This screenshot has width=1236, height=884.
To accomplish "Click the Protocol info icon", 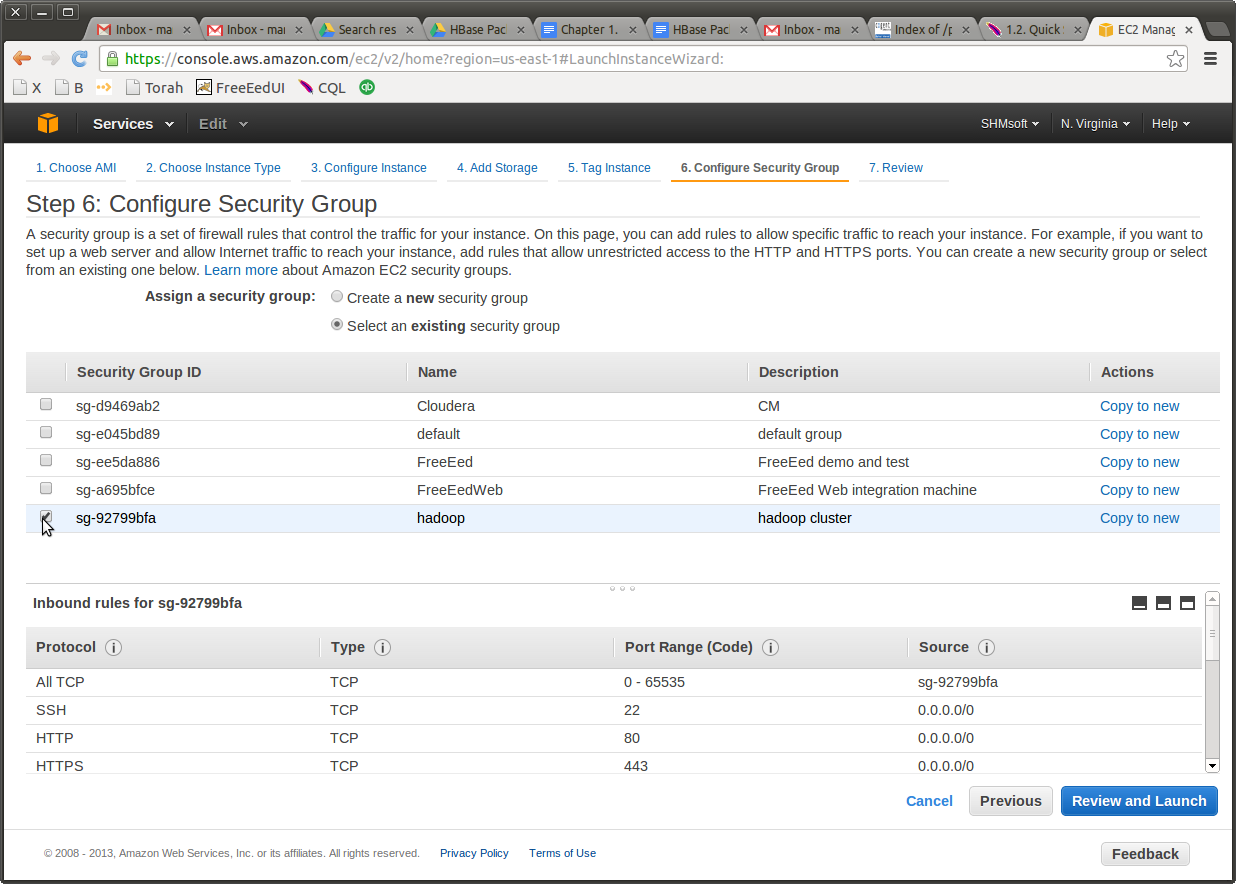I will [113, 647].
